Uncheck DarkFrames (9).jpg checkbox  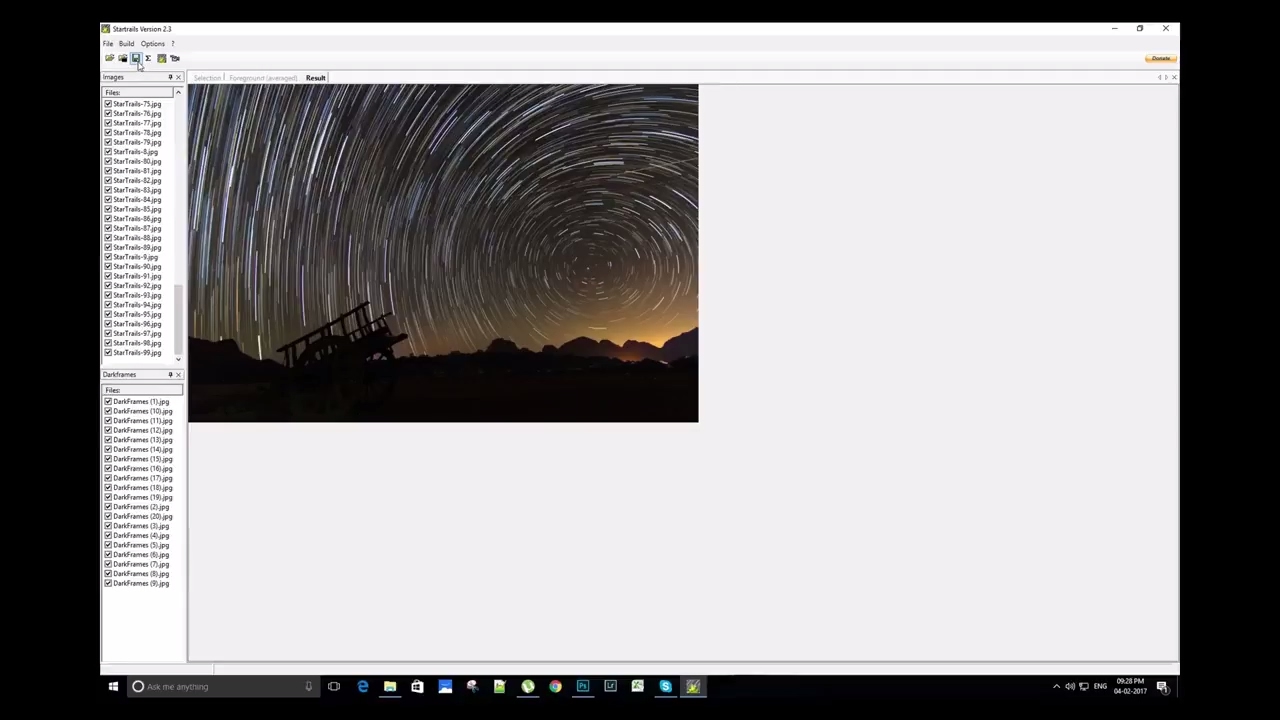(x=108, y=584)
